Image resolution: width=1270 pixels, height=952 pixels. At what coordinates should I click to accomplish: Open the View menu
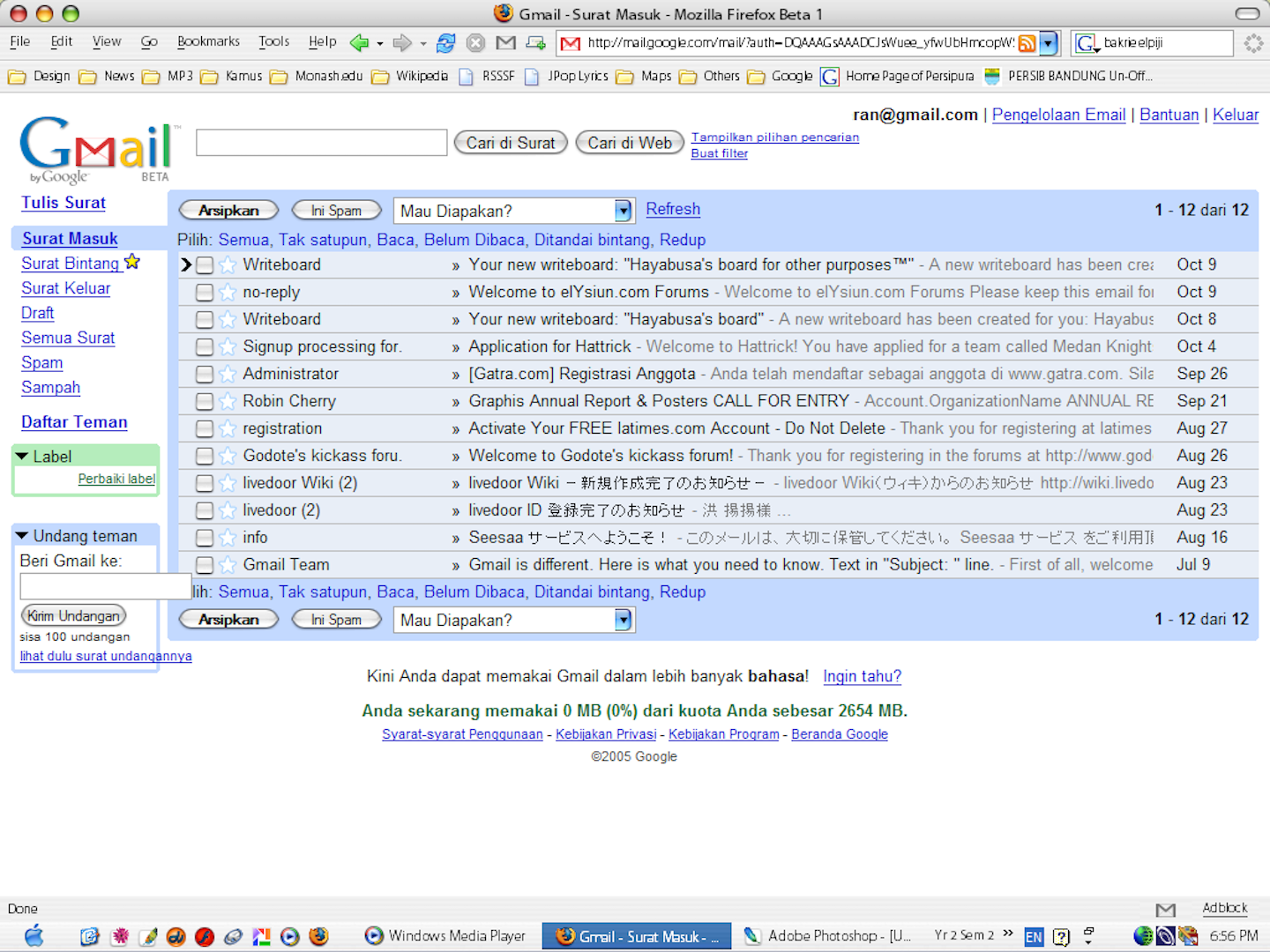tap(107, 41)
